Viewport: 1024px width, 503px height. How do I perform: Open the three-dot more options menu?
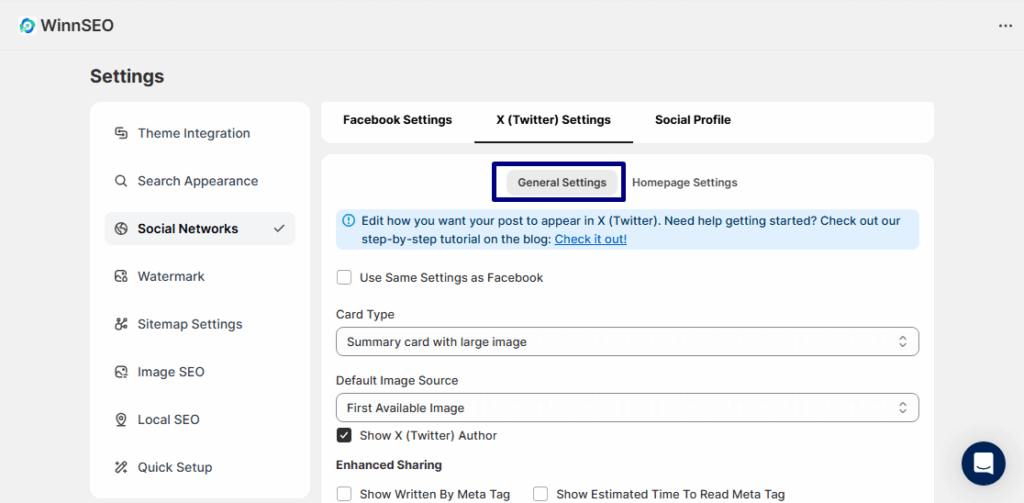pos(1005,26)
